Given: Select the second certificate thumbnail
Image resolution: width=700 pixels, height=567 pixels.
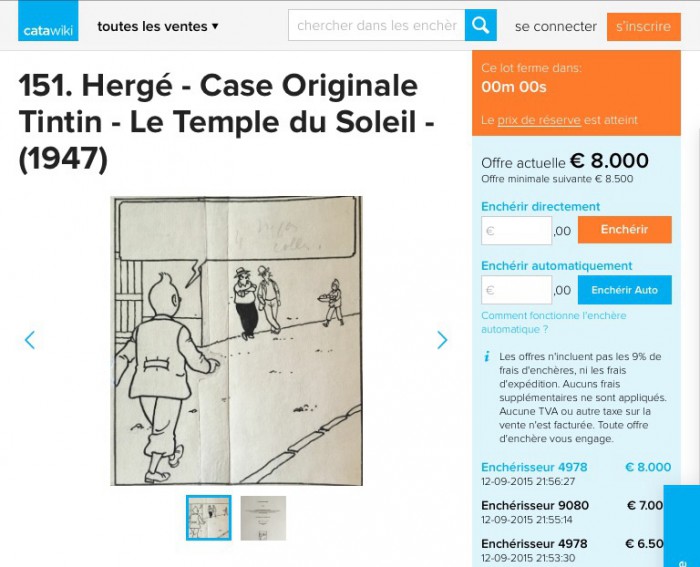Looking at the screenshot, I should click(263, 518).
